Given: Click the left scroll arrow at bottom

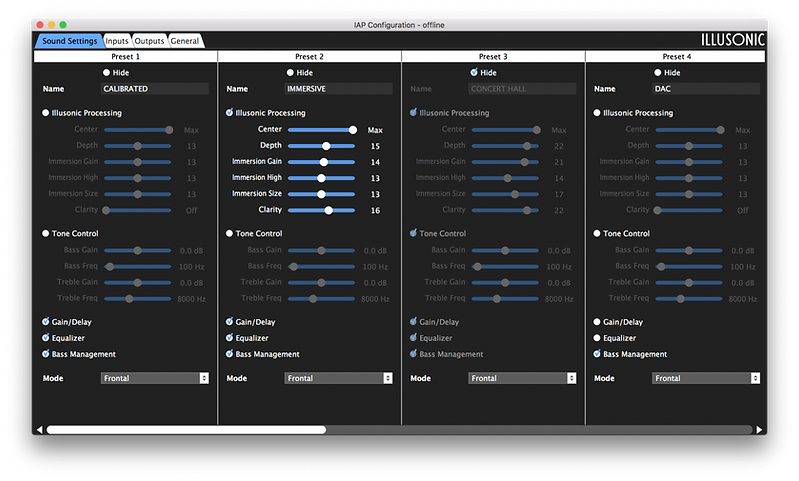Looking at the screenshot, I should tap(40, 430).
